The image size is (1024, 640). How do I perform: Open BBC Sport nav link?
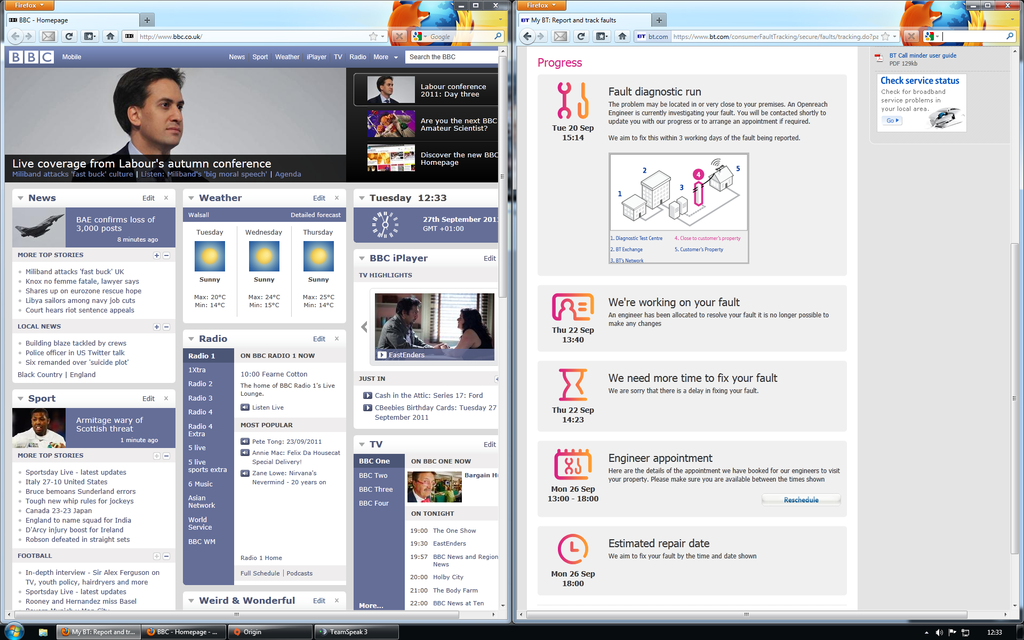coord(260,57)
